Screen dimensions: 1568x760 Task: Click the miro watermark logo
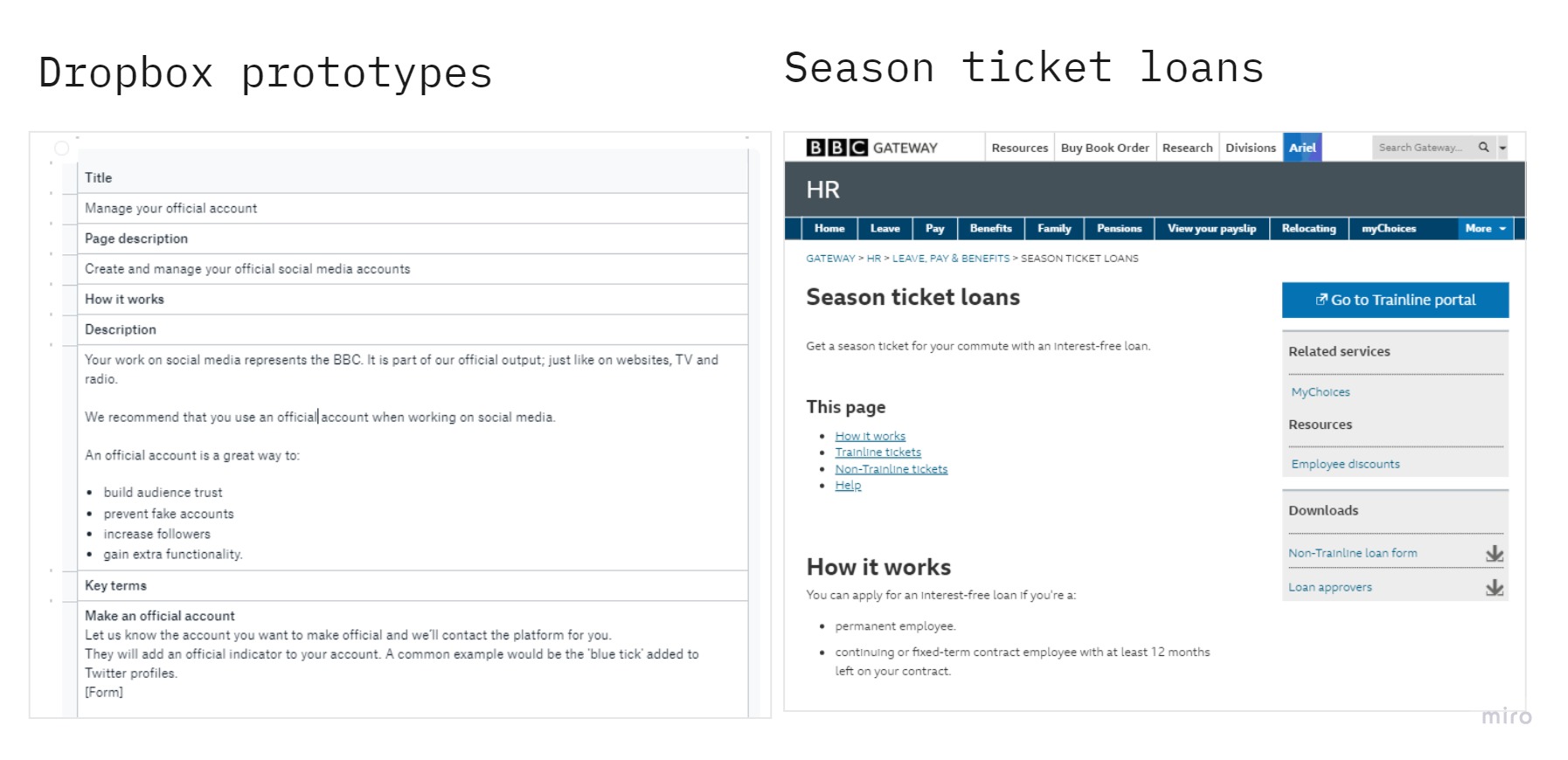[1507, 715]
